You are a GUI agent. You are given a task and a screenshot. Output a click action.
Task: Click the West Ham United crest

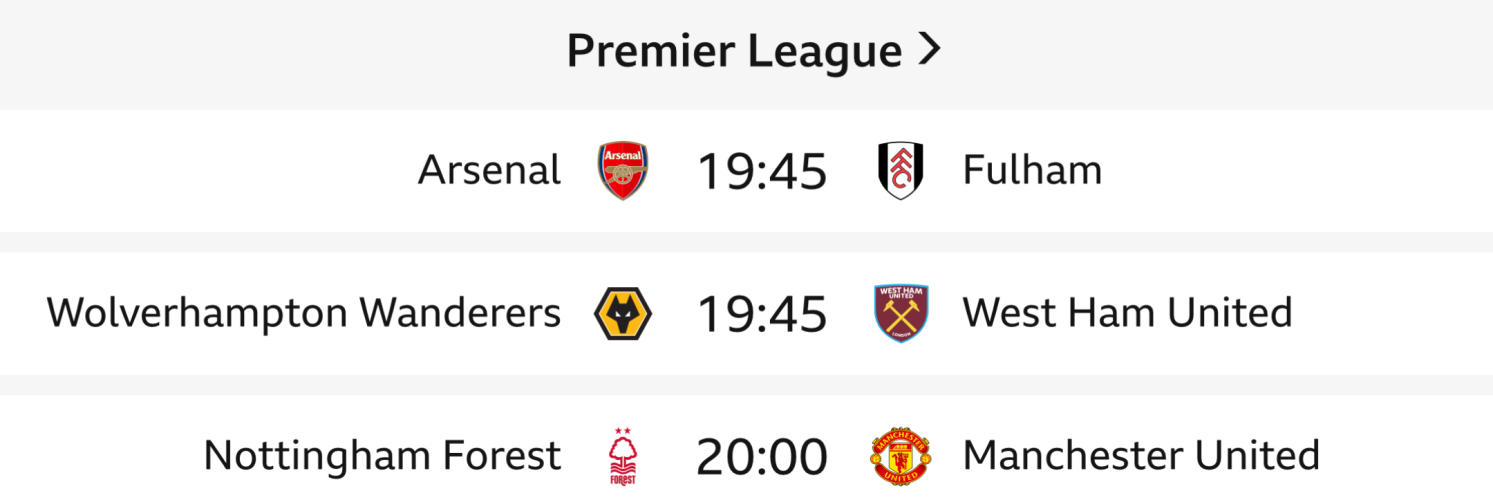(900, 314)
